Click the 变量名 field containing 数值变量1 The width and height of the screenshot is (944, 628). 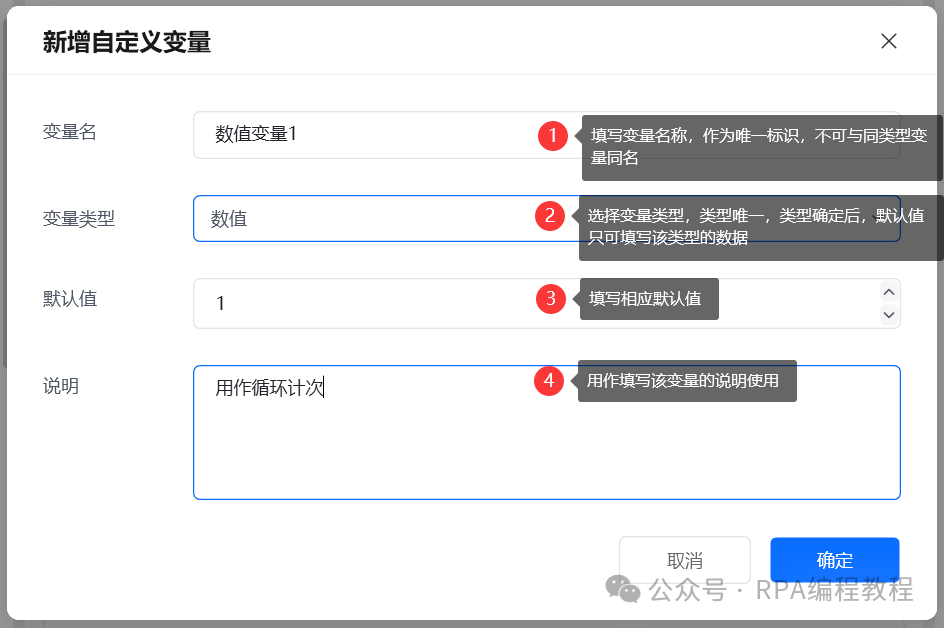pos(547,135)
